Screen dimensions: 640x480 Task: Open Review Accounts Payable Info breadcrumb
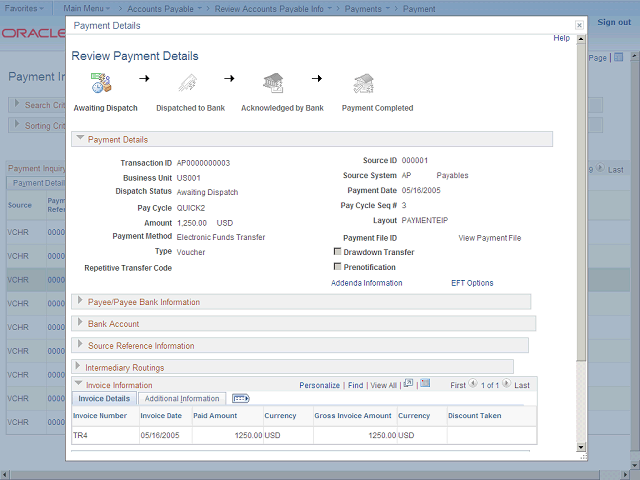pos(273,9)
